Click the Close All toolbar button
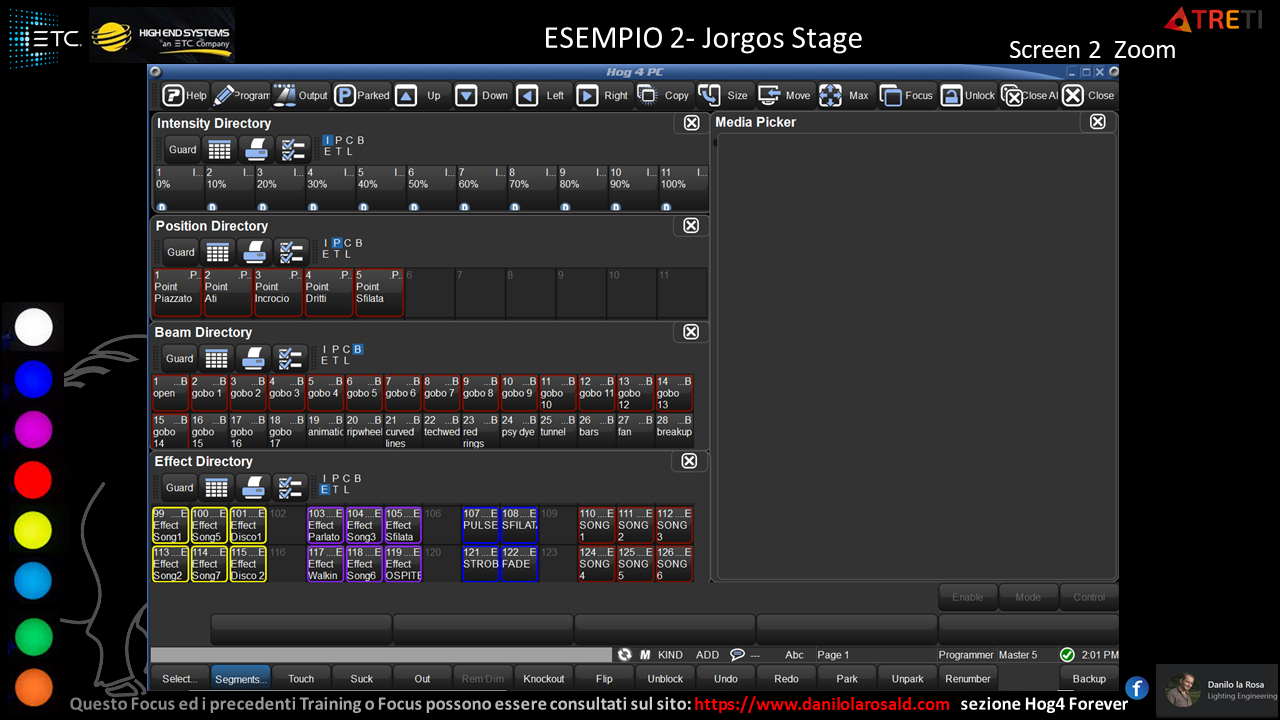The image size is (1280, 720). tap(1028, 96)
